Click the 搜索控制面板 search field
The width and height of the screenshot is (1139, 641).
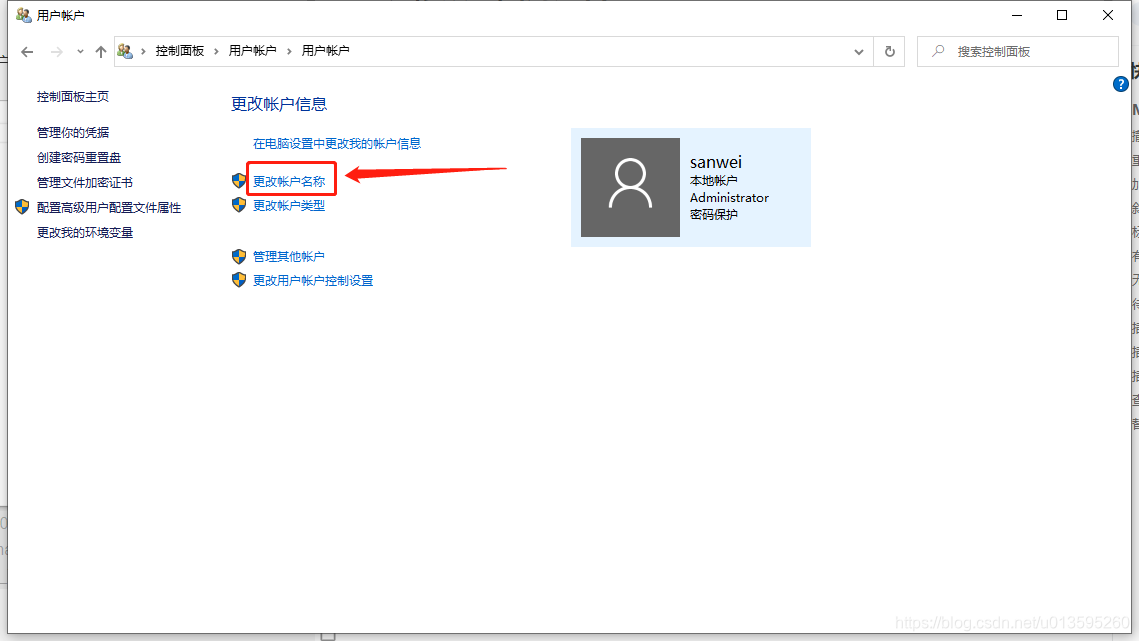click(1017, 52)
